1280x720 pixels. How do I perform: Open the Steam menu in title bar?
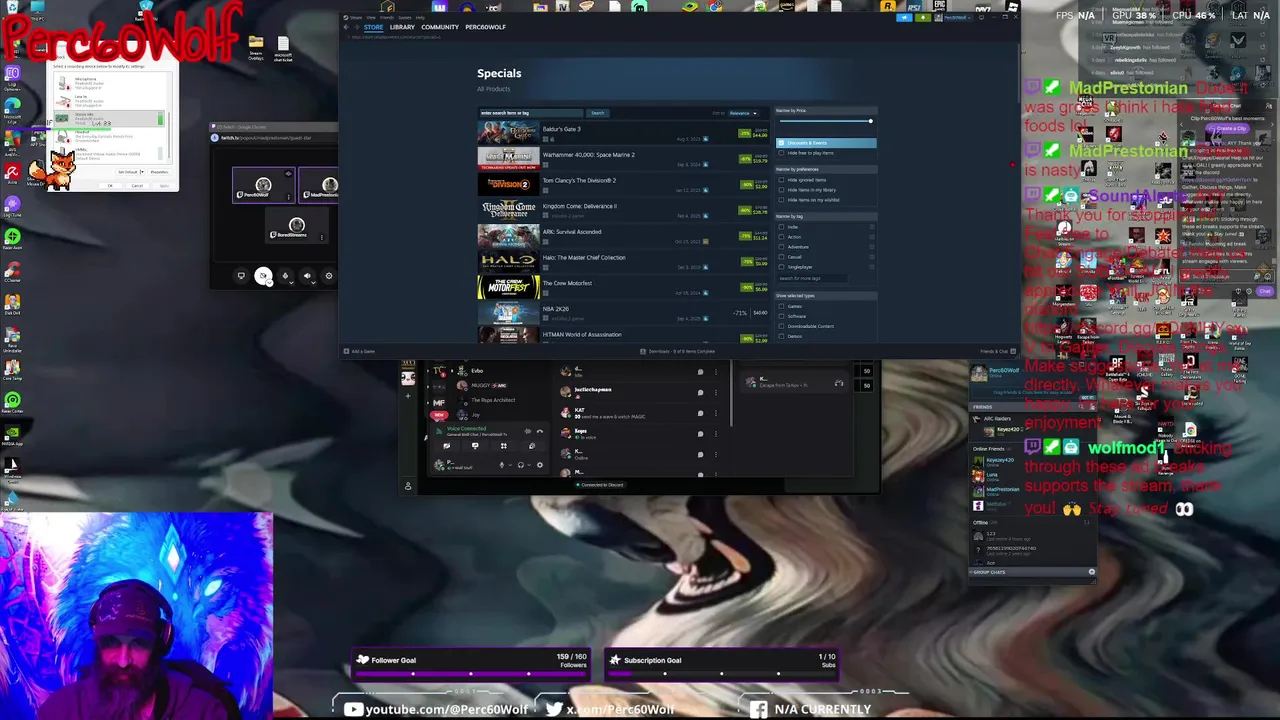(x=356, y=17)
